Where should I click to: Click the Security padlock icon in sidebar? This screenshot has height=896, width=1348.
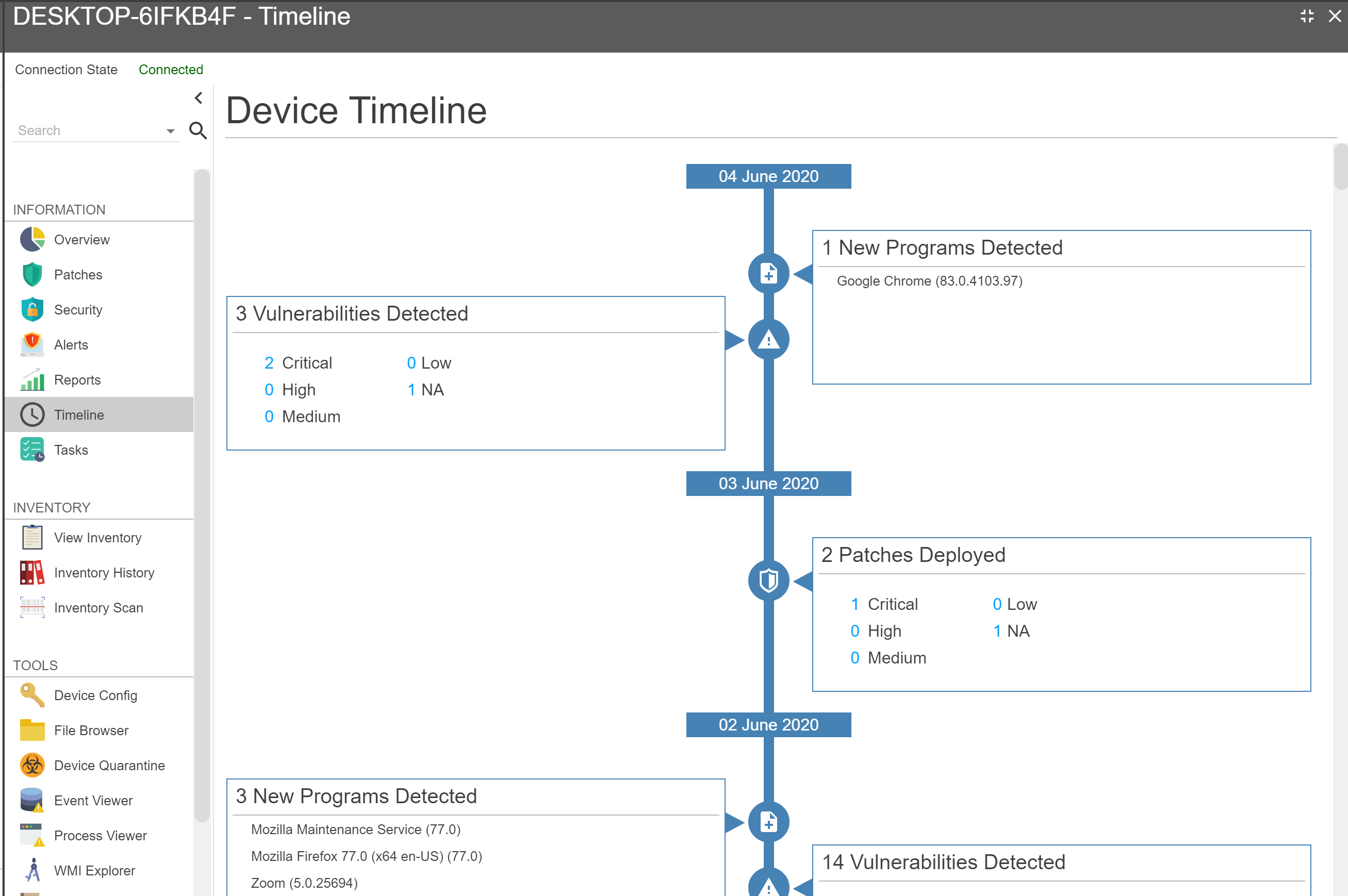coord(32,310)
